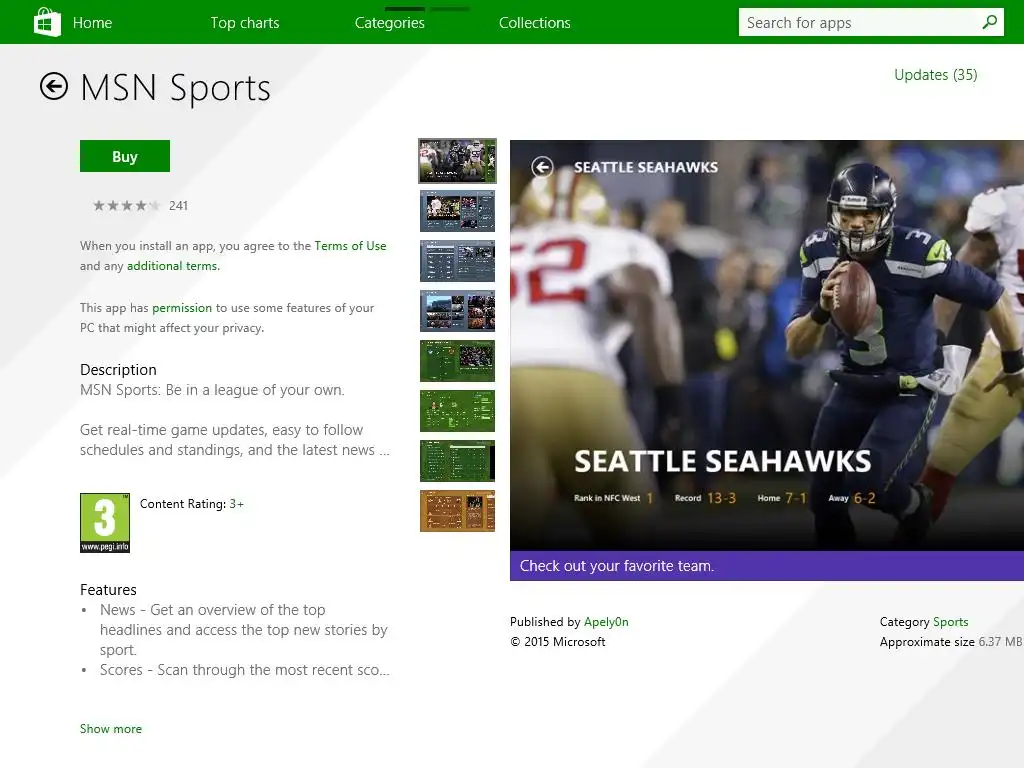The height and width of the screenshot is (768, 1024).
Task: Open the Sports category link
Action: pyautogui.click(x=950, y=622)
